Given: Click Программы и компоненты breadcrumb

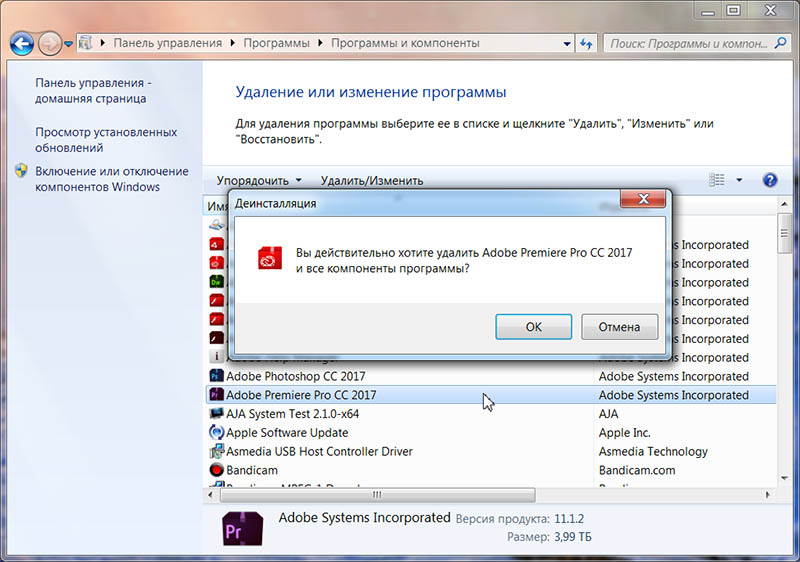Looking at the screenshot, I should [405, 43].
